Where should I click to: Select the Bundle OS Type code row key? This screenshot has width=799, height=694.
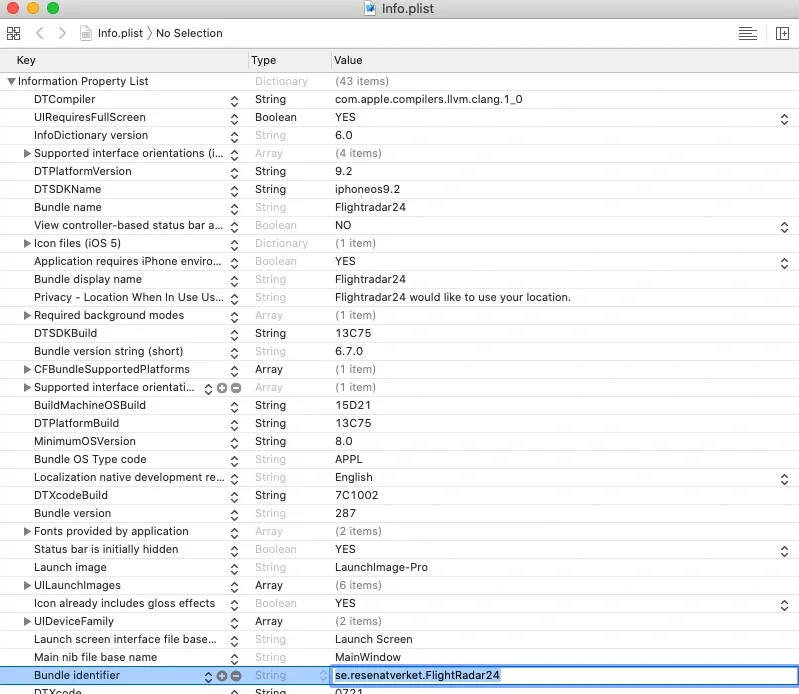90,459
